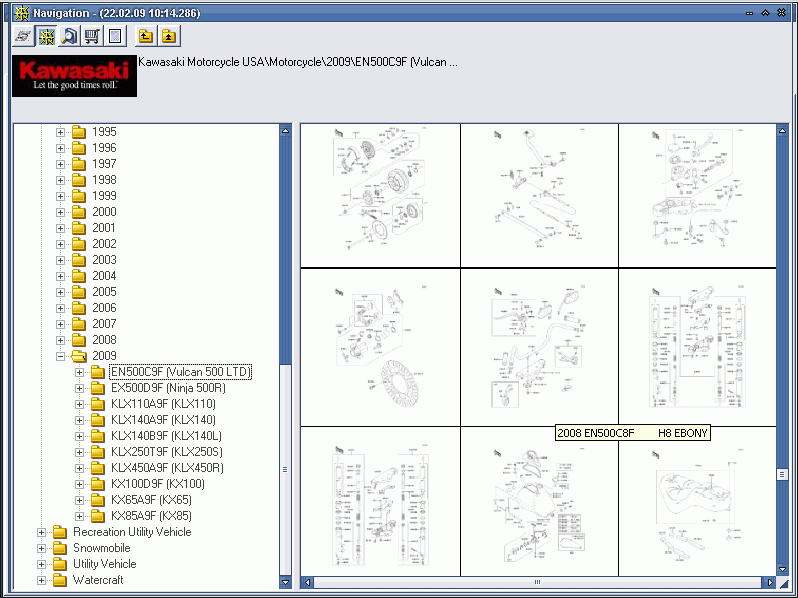This screenshot has height=598, width=798.
Task: Open the front master cylinder diagram thumbnail
Action: 697,195
